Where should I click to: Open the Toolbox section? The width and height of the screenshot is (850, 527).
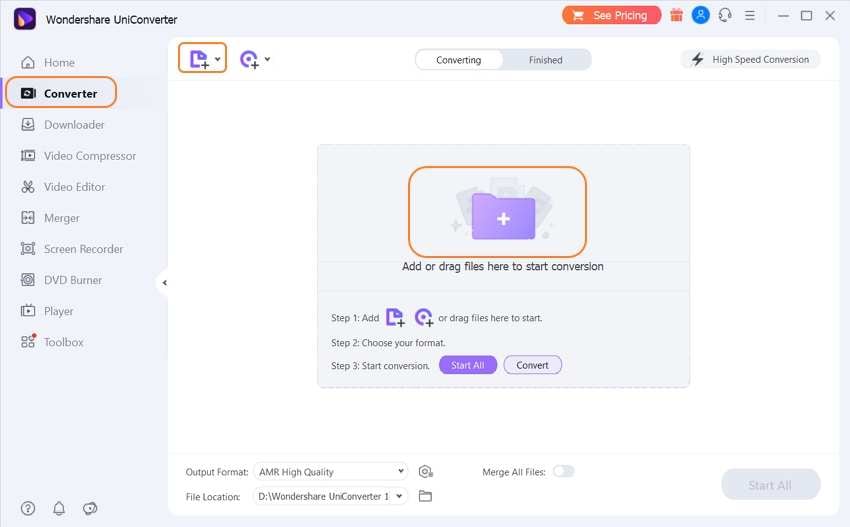[x=52, y=342]
